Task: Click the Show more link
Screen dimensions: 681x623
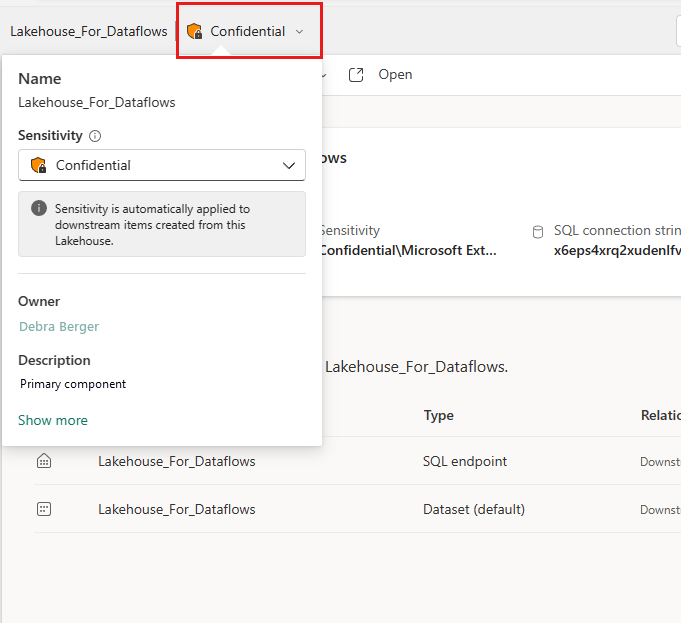Action: pos(53,420)
